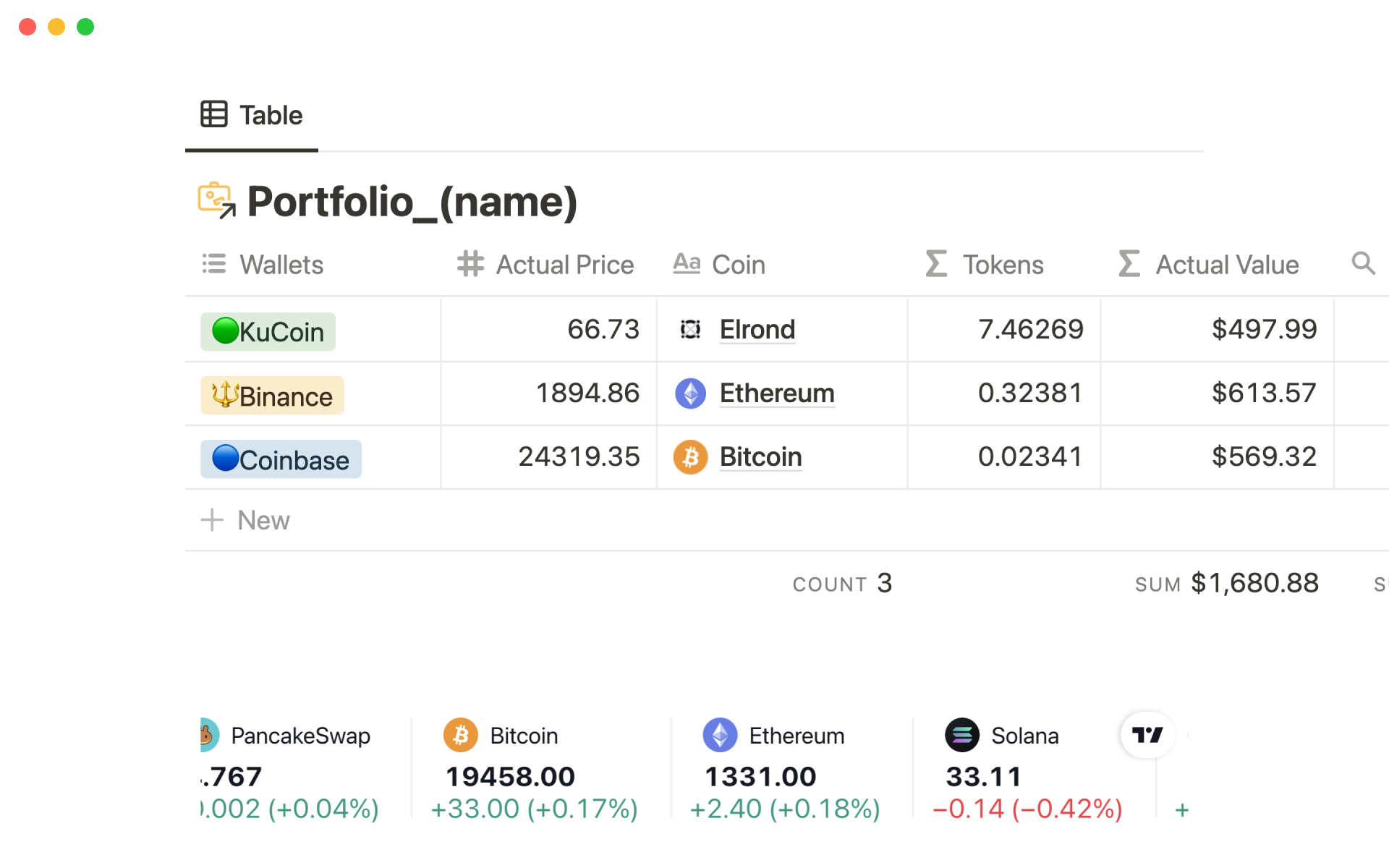This screenshot has height=868, width=1389.
Task: Select the Coinbase wallet tag
Action: [280, 459]
